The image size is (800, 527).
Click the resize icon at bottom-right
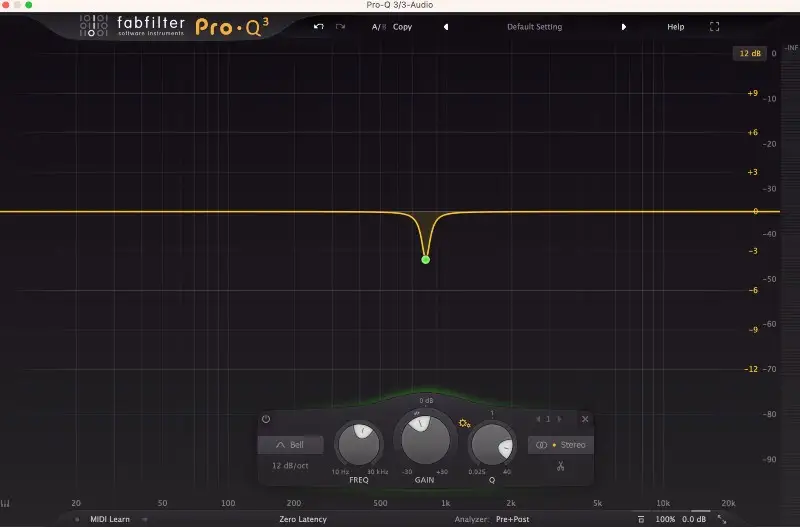coord(722,519)
